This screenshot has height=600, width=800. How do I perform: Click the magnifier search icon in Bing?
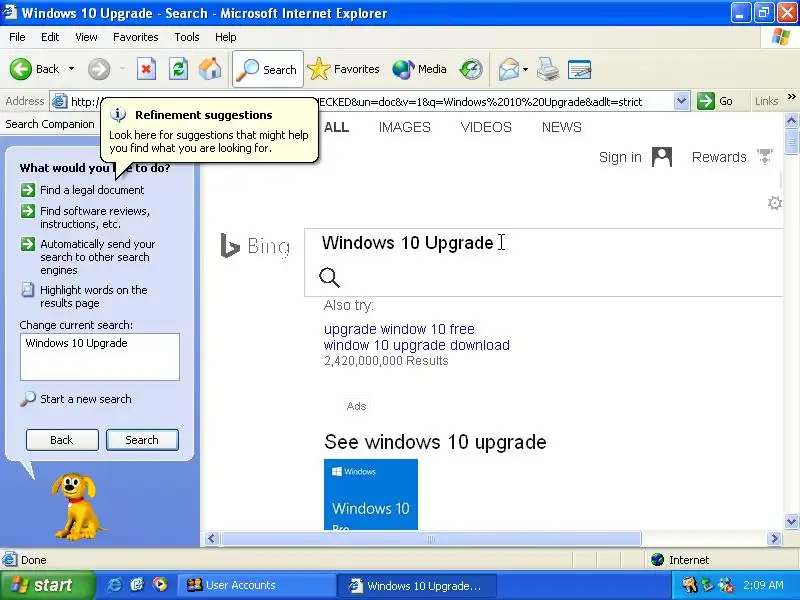(x=329, y=278)
